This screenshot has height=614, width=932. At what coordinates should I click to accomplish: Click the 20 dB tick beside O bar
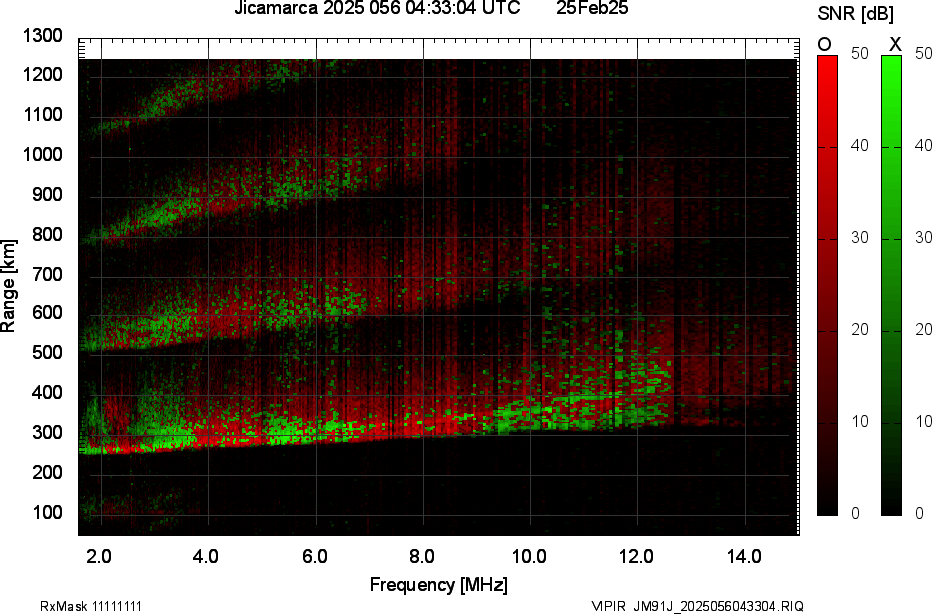coord(859,330)
